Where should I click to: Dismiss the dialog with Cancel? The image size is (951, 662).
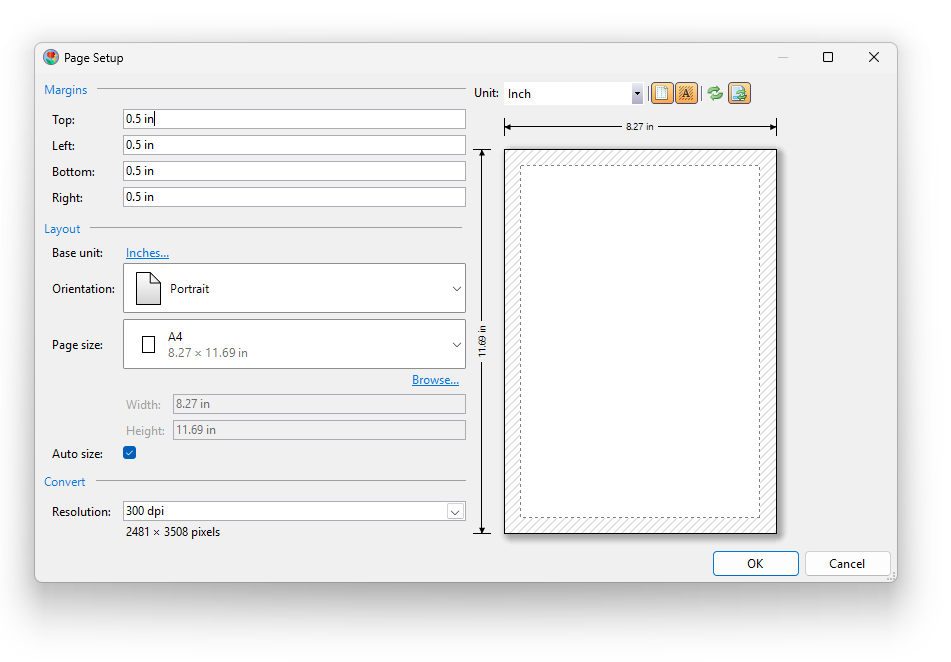[x=847, y=563]
